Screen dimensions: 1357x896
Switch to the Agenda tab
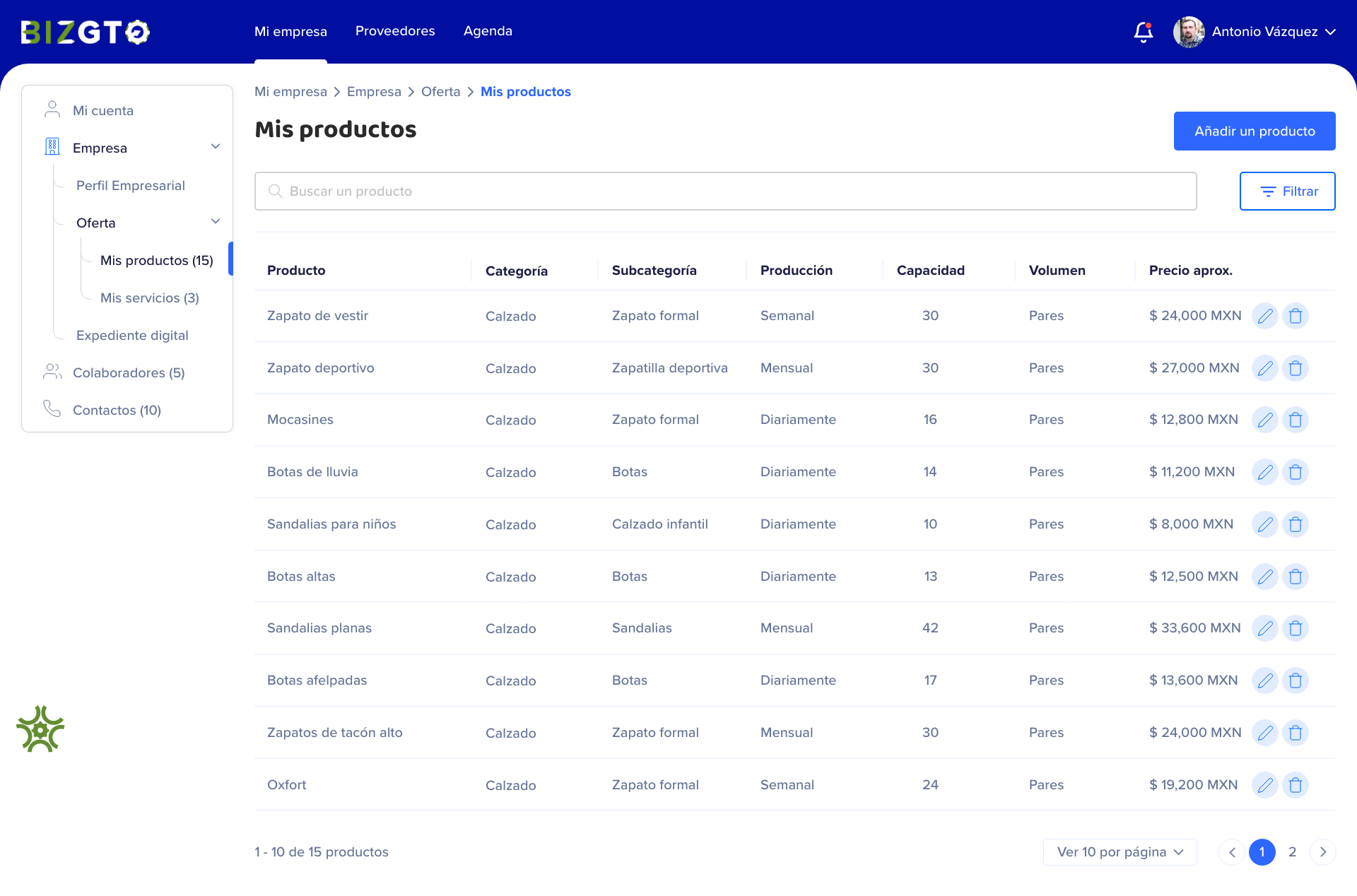click(x=488, y=30)
